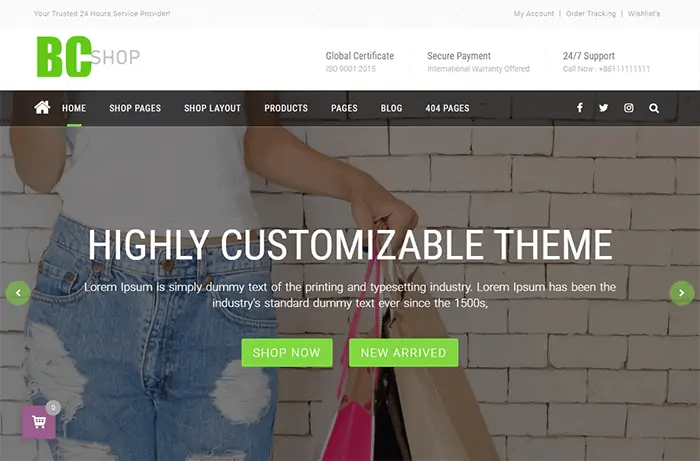Advance to next slide with right arrow
700x461 pixels.
coord(682,293)
